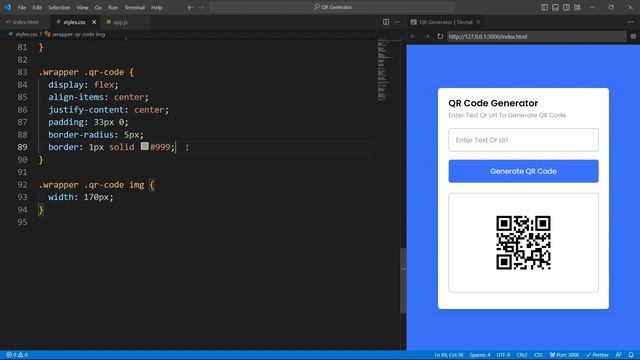Open preview panel more actions menu

631,22
